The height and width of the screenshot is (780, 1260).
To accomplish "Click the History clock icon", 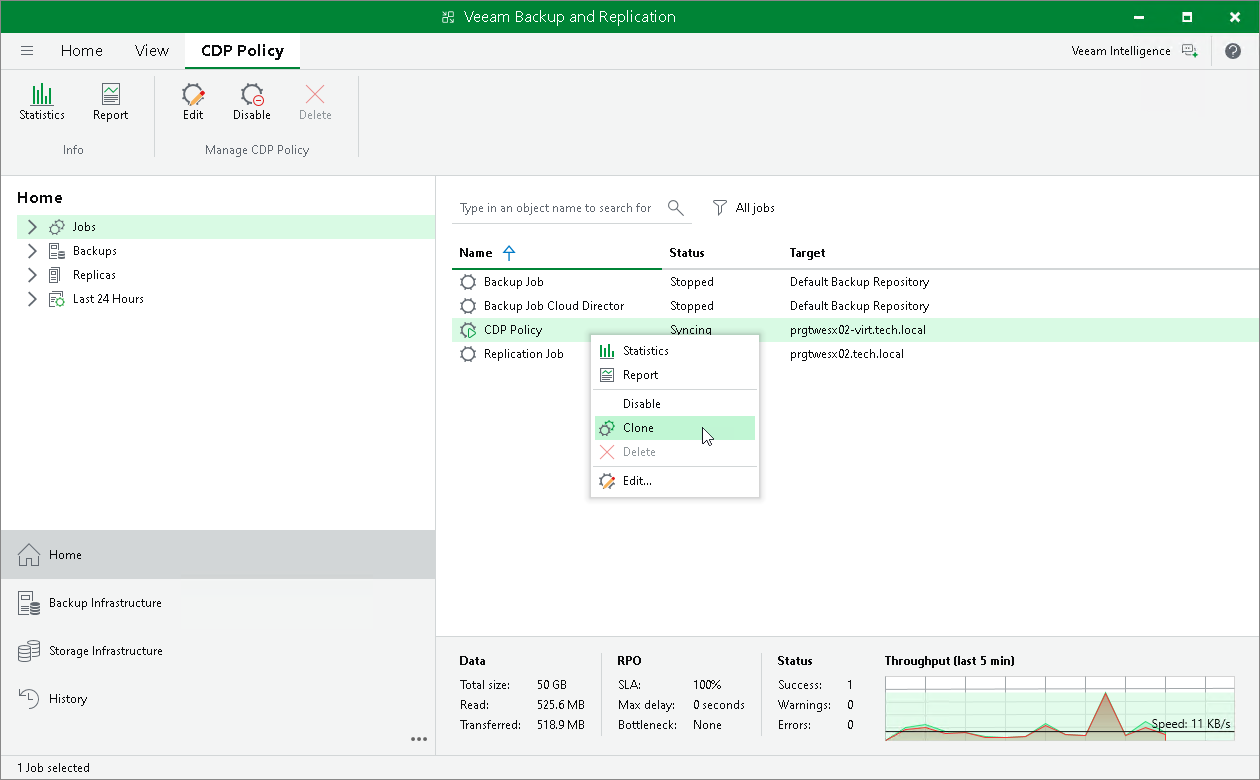I will point(29,699).
